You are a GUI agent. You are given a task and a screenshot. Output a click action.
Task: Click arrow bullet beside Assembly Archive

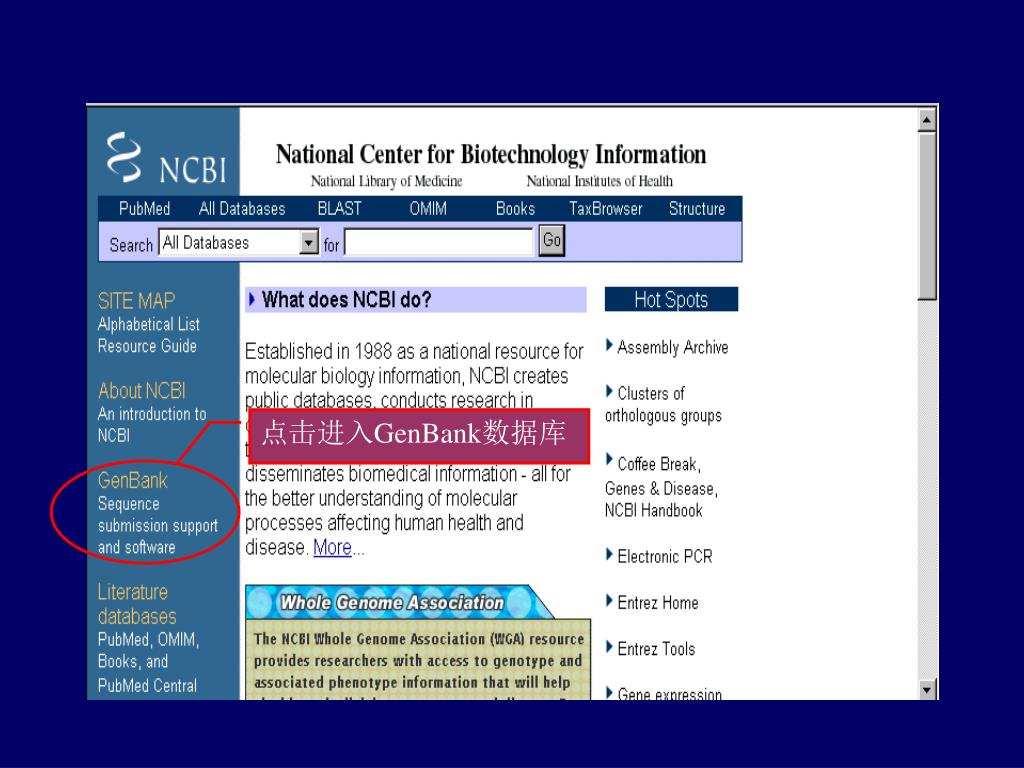click(x=609, y=345)
